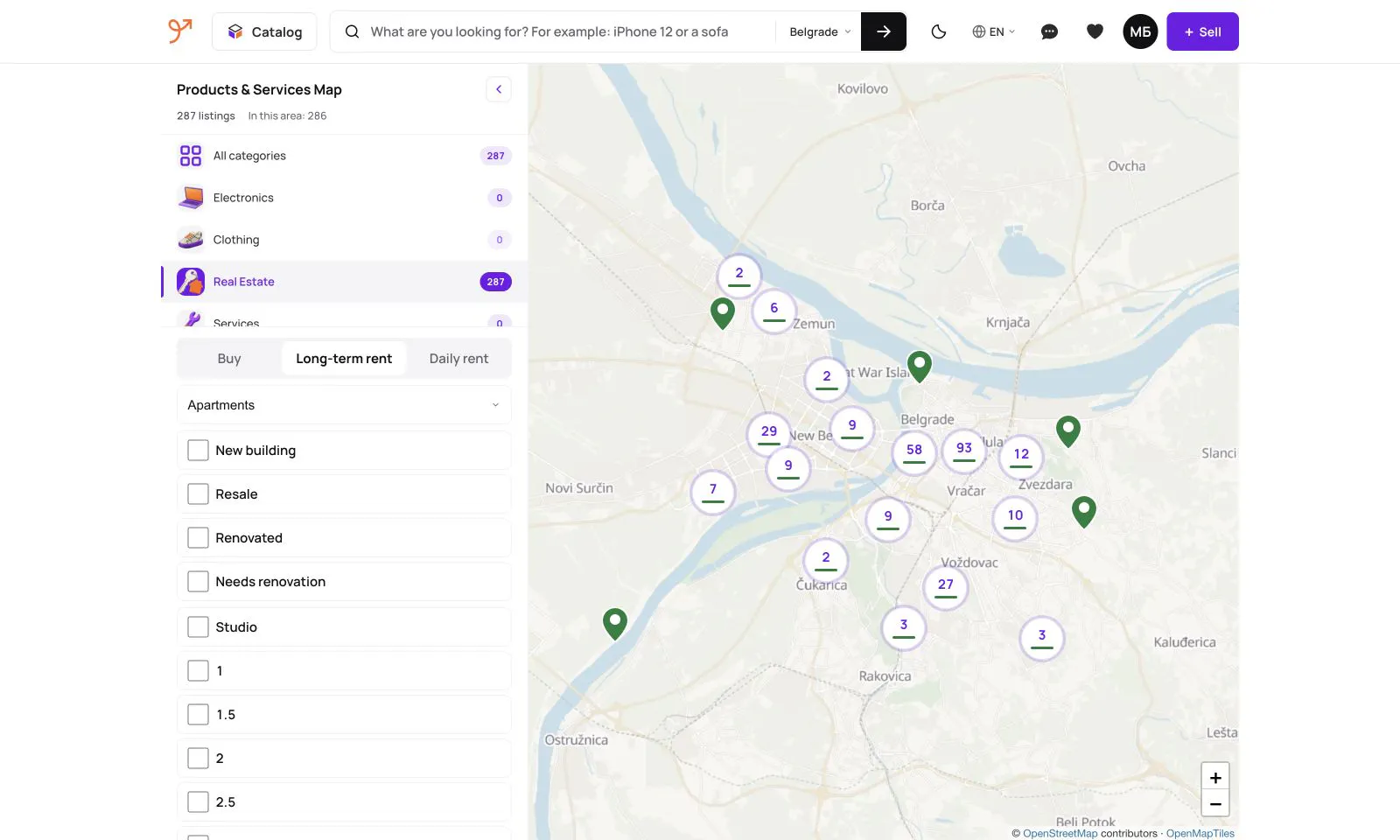This screenshot has width=1400, height=840.
Task: Open favorites heart icon
Action: coord(1095,31)
